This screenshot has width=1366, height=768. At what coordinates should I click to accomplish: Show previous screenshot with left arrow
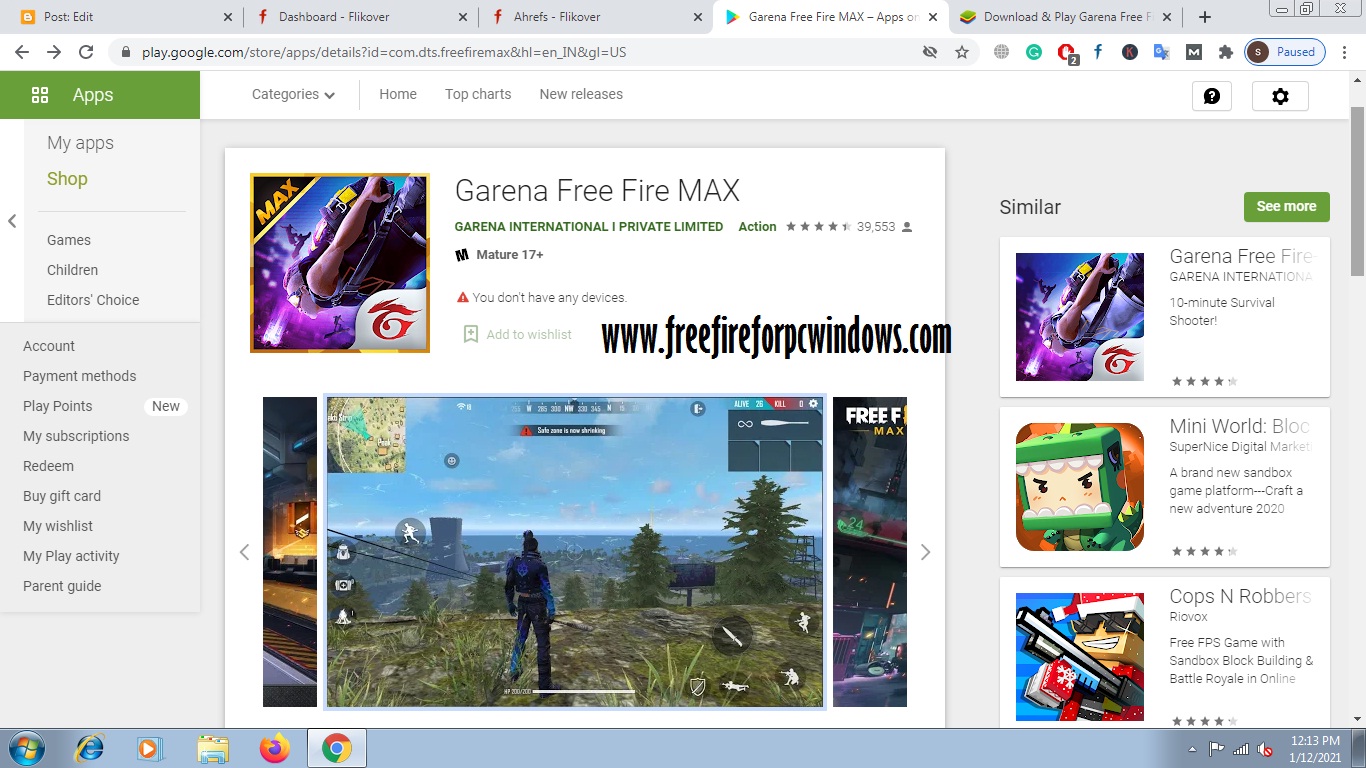pos(244,552)
